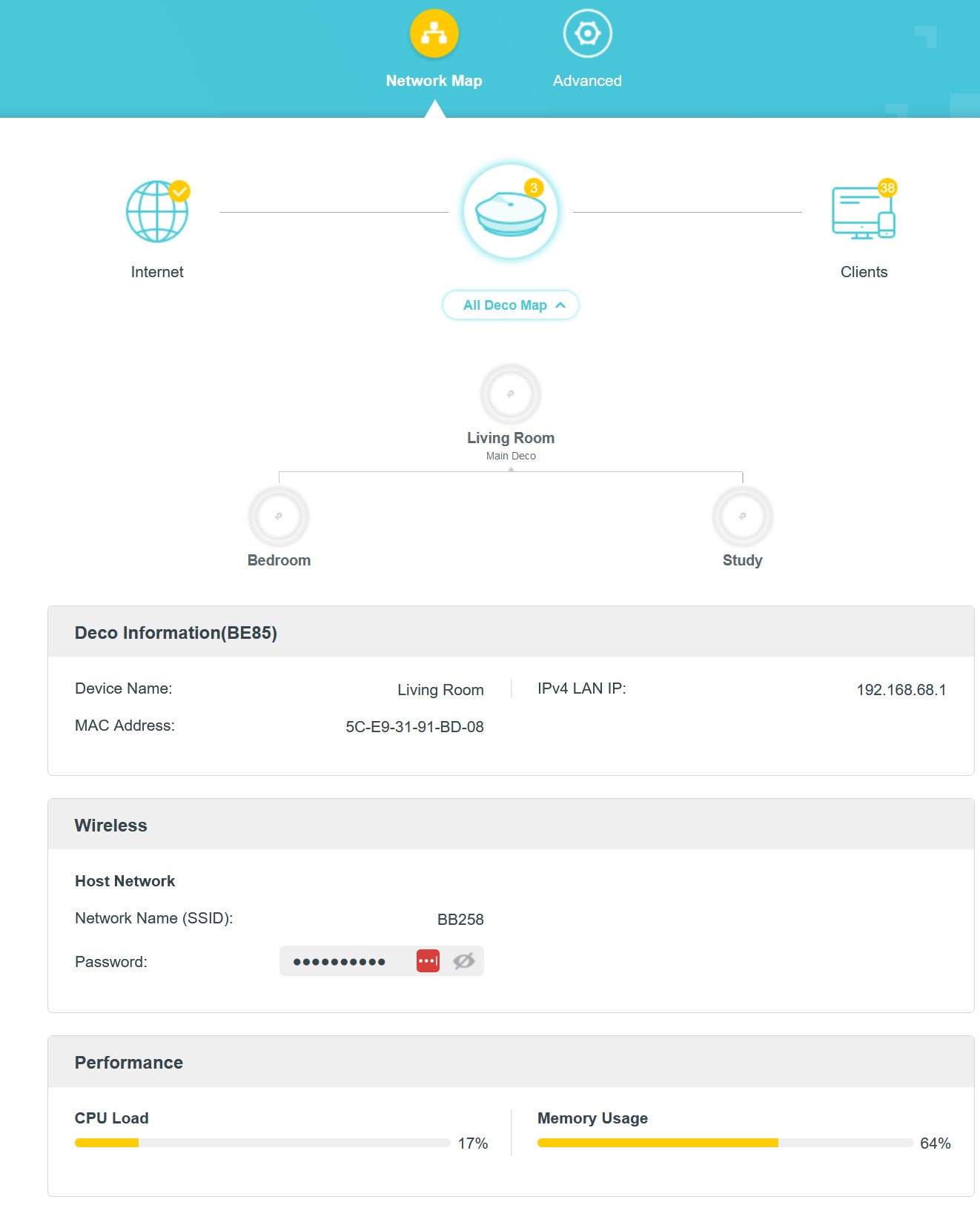This screenshot has width=980, height=1205.
Task: Toggle password visibility eye icon
Action: 464,961
